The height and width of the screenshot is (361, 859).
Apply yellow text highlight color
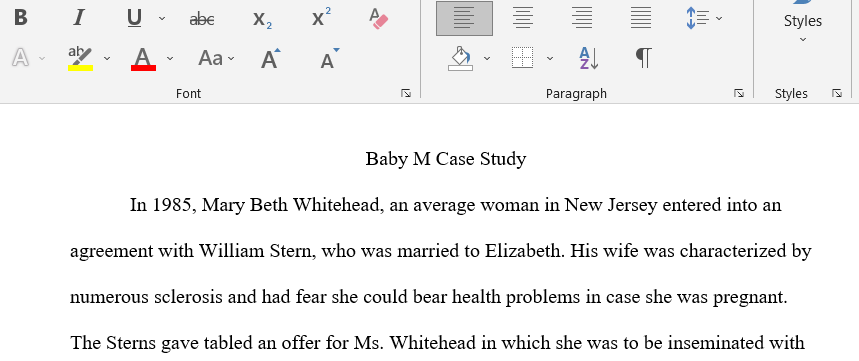[80, 58]
